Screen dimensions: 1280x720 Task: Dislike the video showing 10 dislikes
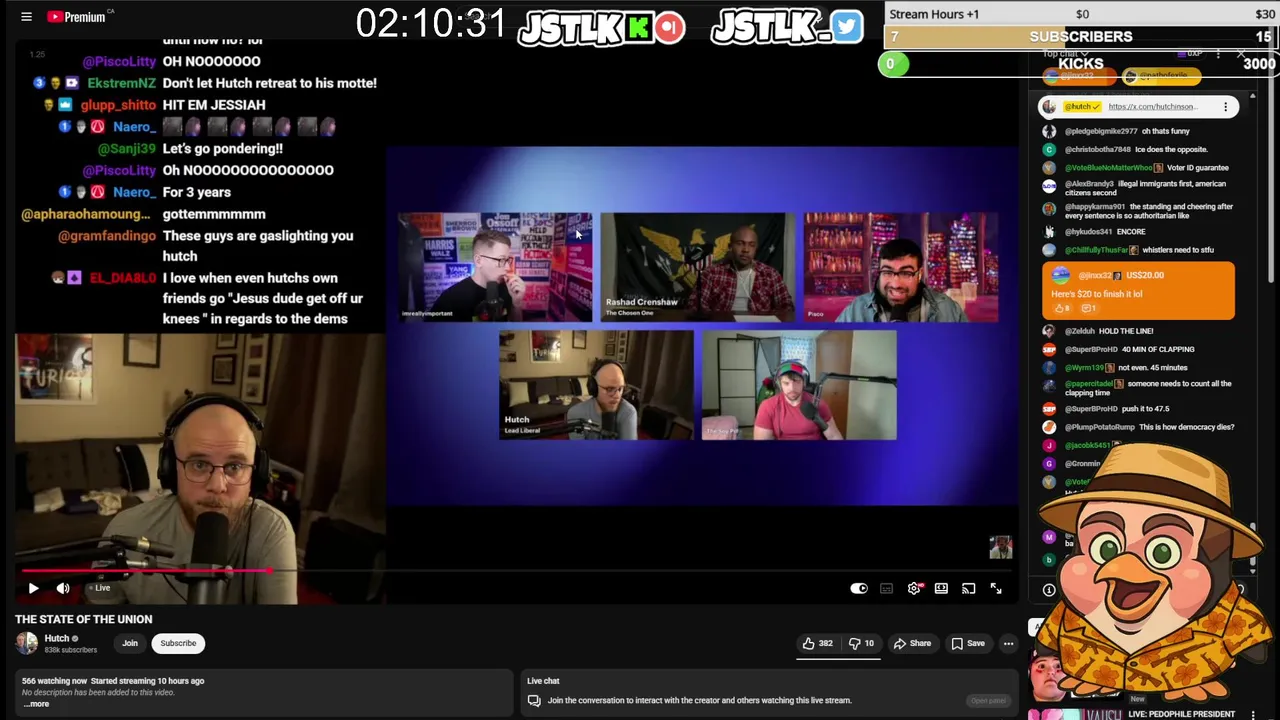click(x=862, y=643)
